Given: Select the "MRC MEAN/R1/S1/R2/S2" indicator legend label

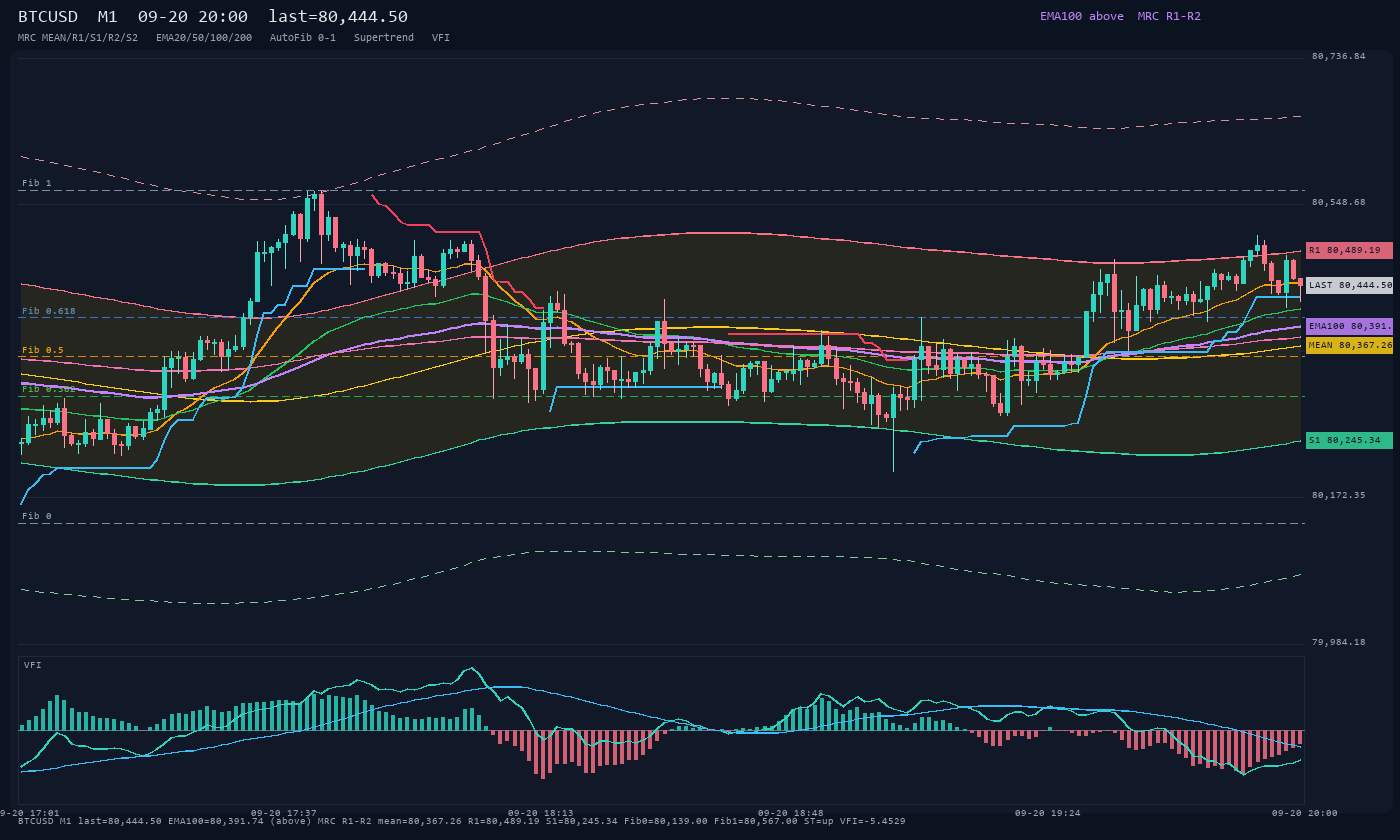Looking at the screenshot, I should point(78,37).
